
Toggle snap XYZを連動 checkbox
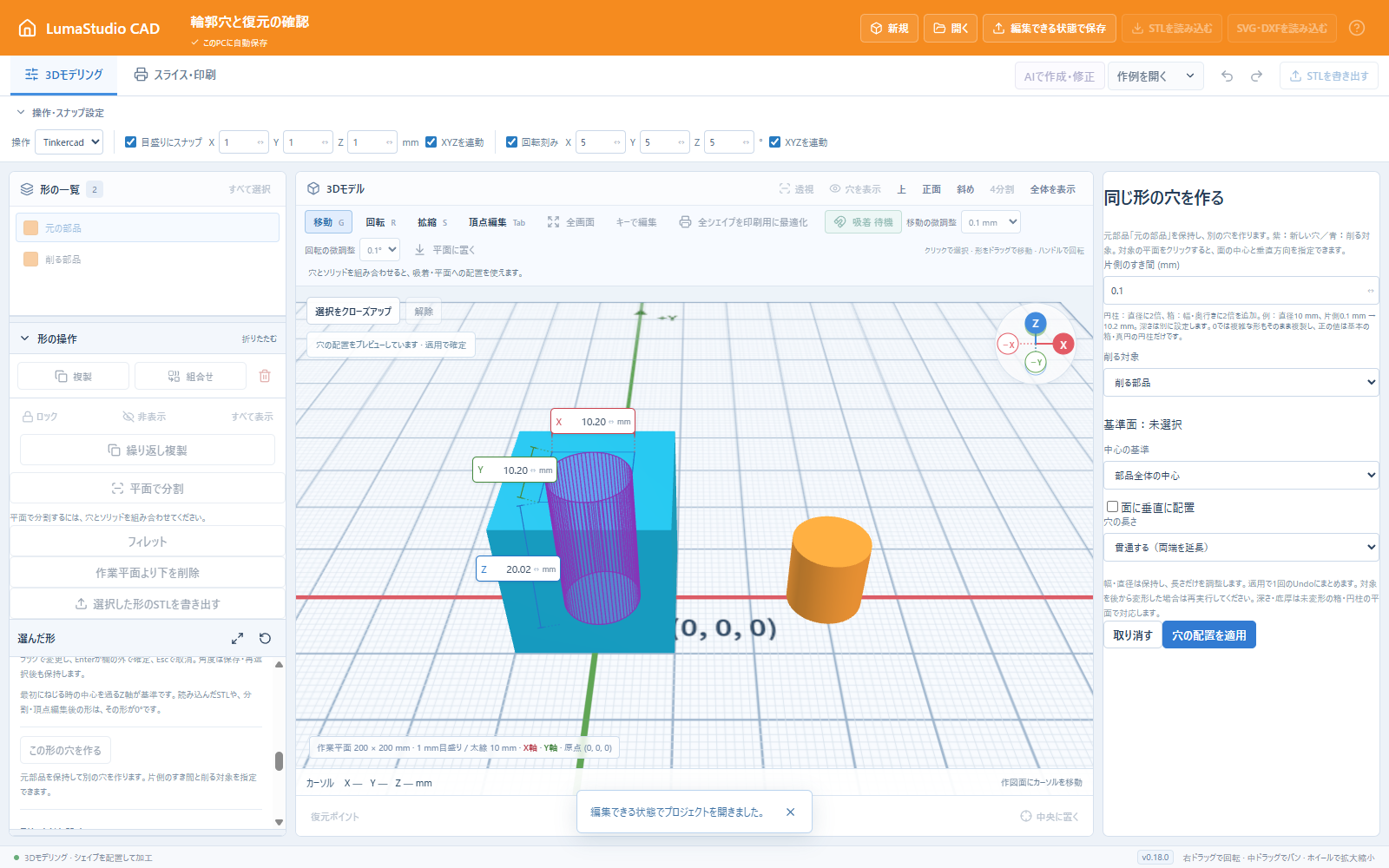[x=431, y=142]
